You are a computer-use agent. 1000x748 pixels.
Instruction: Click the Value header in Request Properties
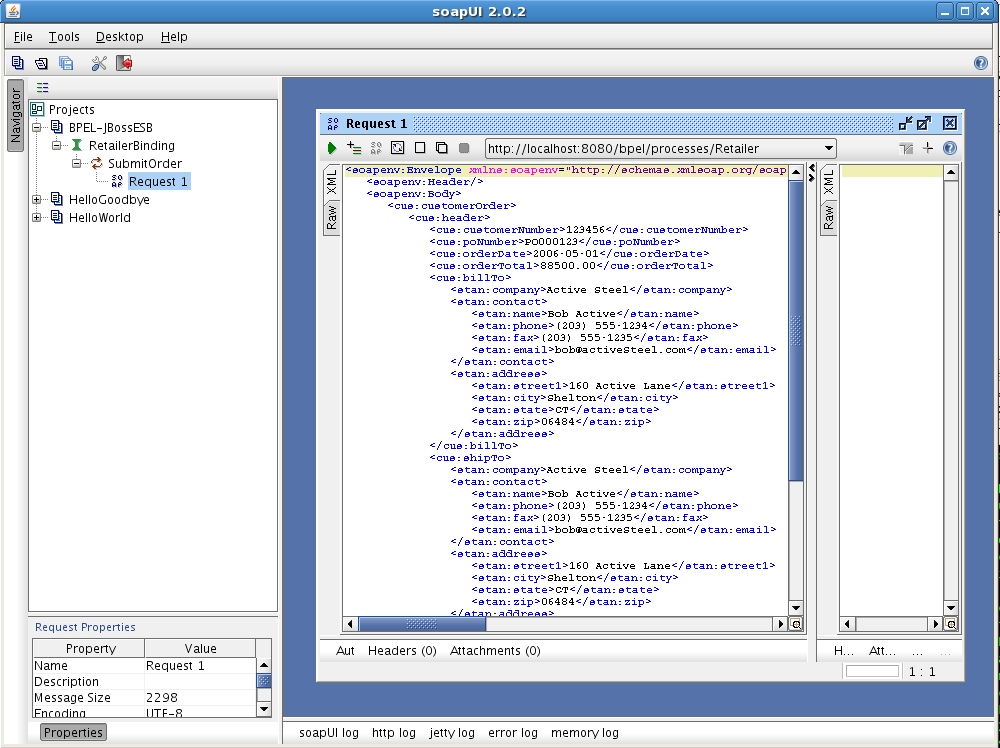[x=200, y=649]
